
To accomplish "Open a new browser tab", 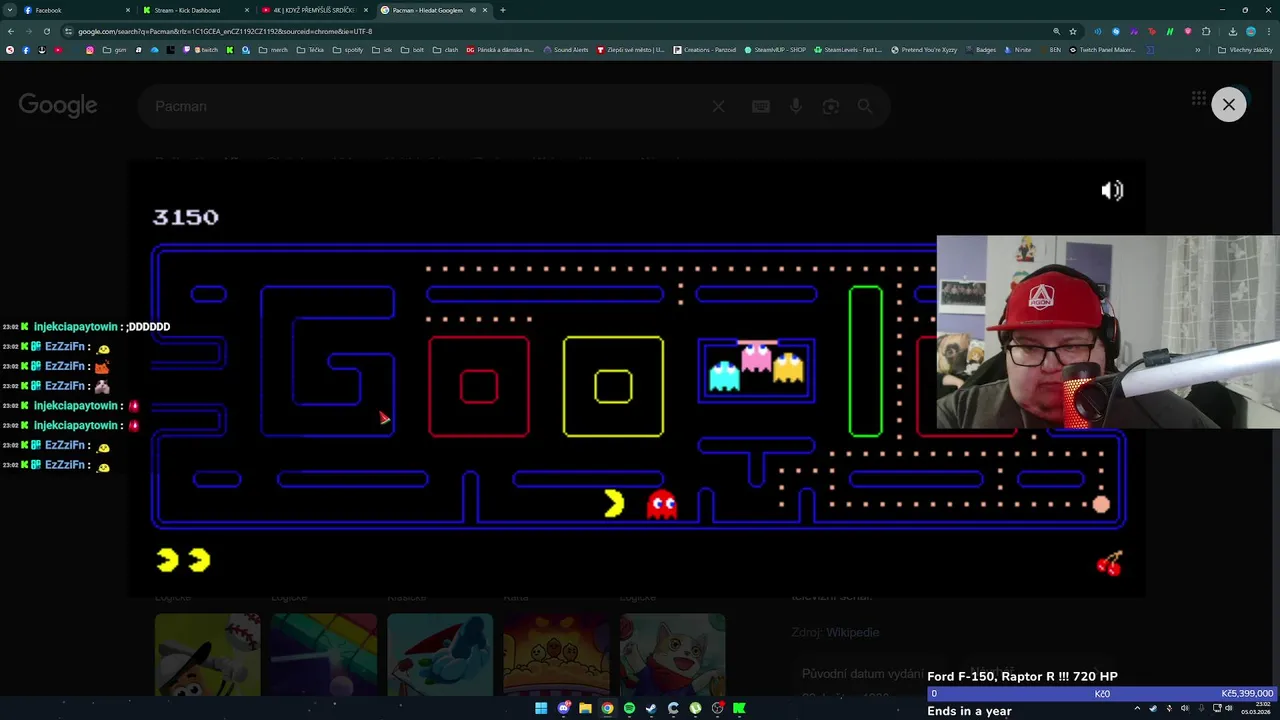I will click(503, 10).
